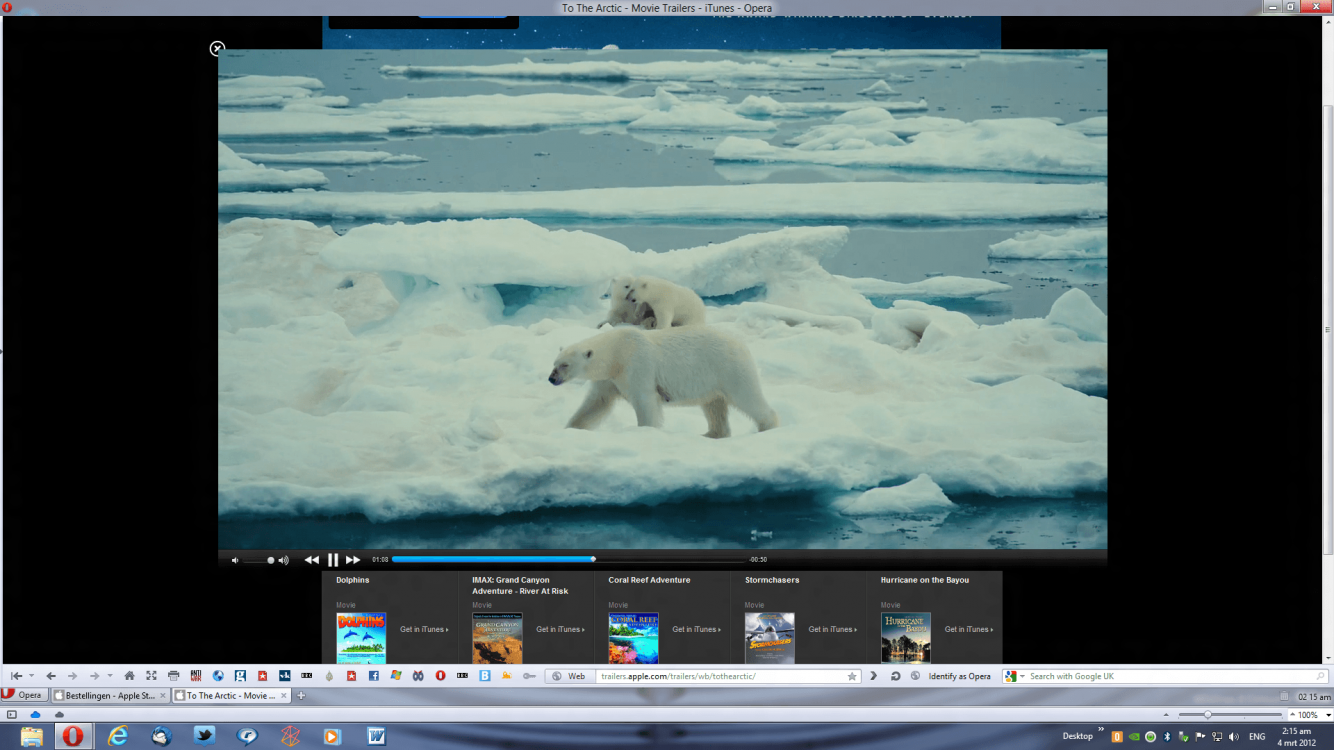The image size is (1334, 750).
Task: Open IMAX: Grand Canyon Adventure title link
Action: pos(520,585)
